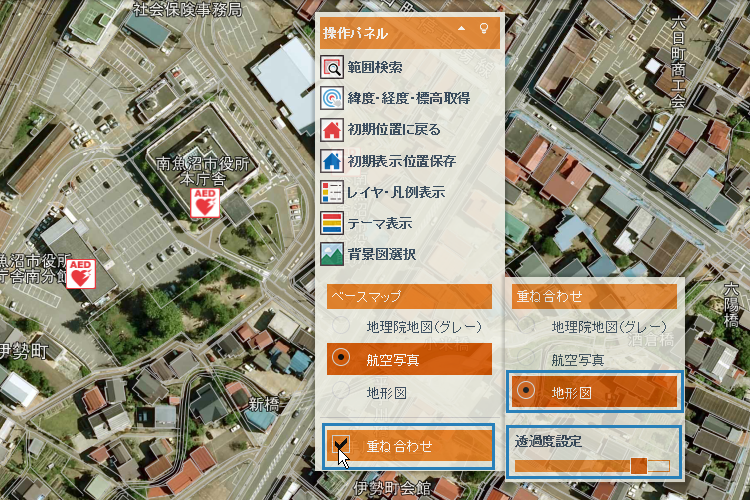Click the 背景図選択 landscape icon

click(331, 254)
